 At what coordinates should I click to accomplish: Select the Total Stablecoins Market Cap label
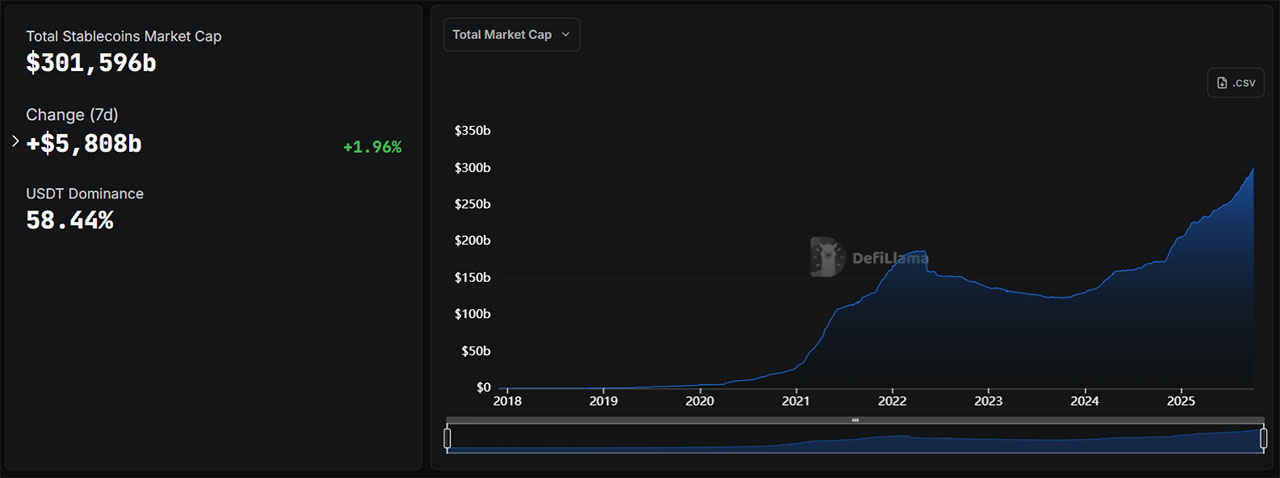pos(124,36)
